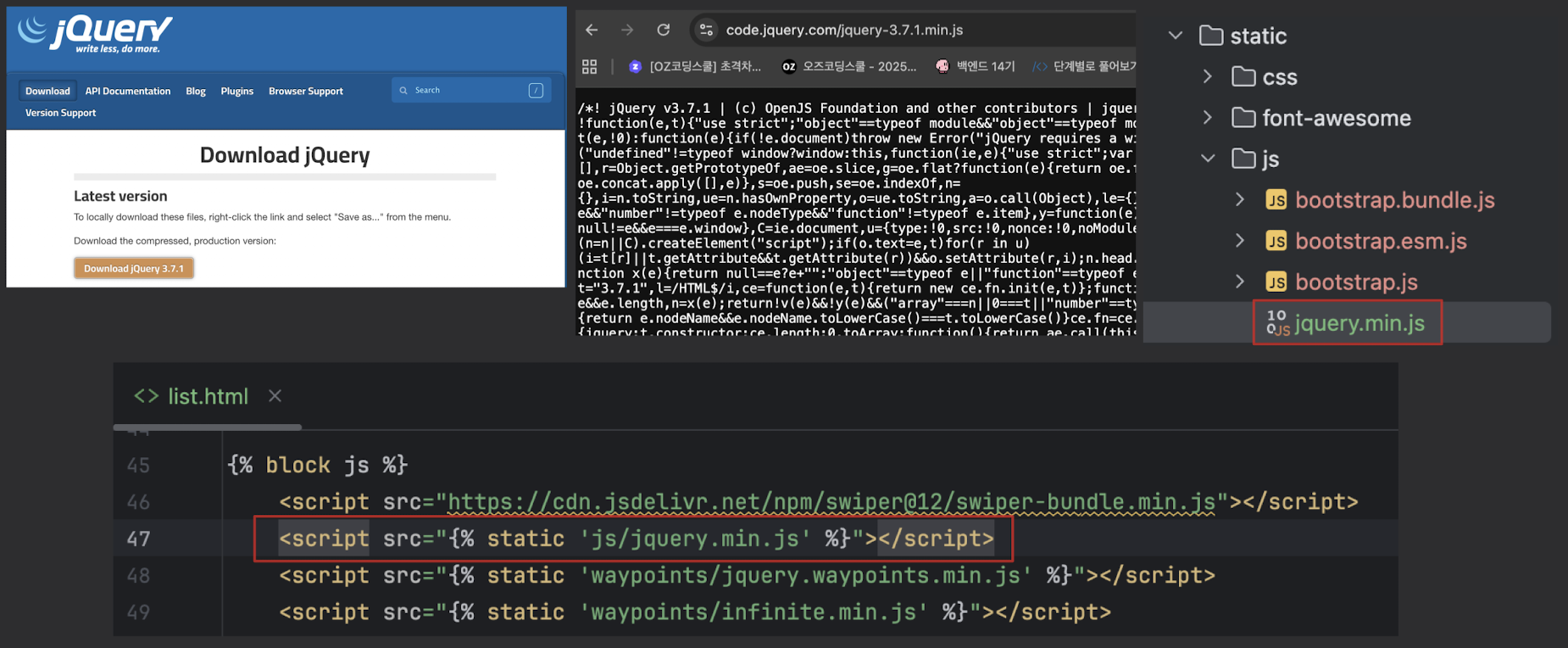Image resolution: width=1568 pixels, height=648 pixels.
Task: Collapse the static folder chevron
Action: pos(1175,36)
